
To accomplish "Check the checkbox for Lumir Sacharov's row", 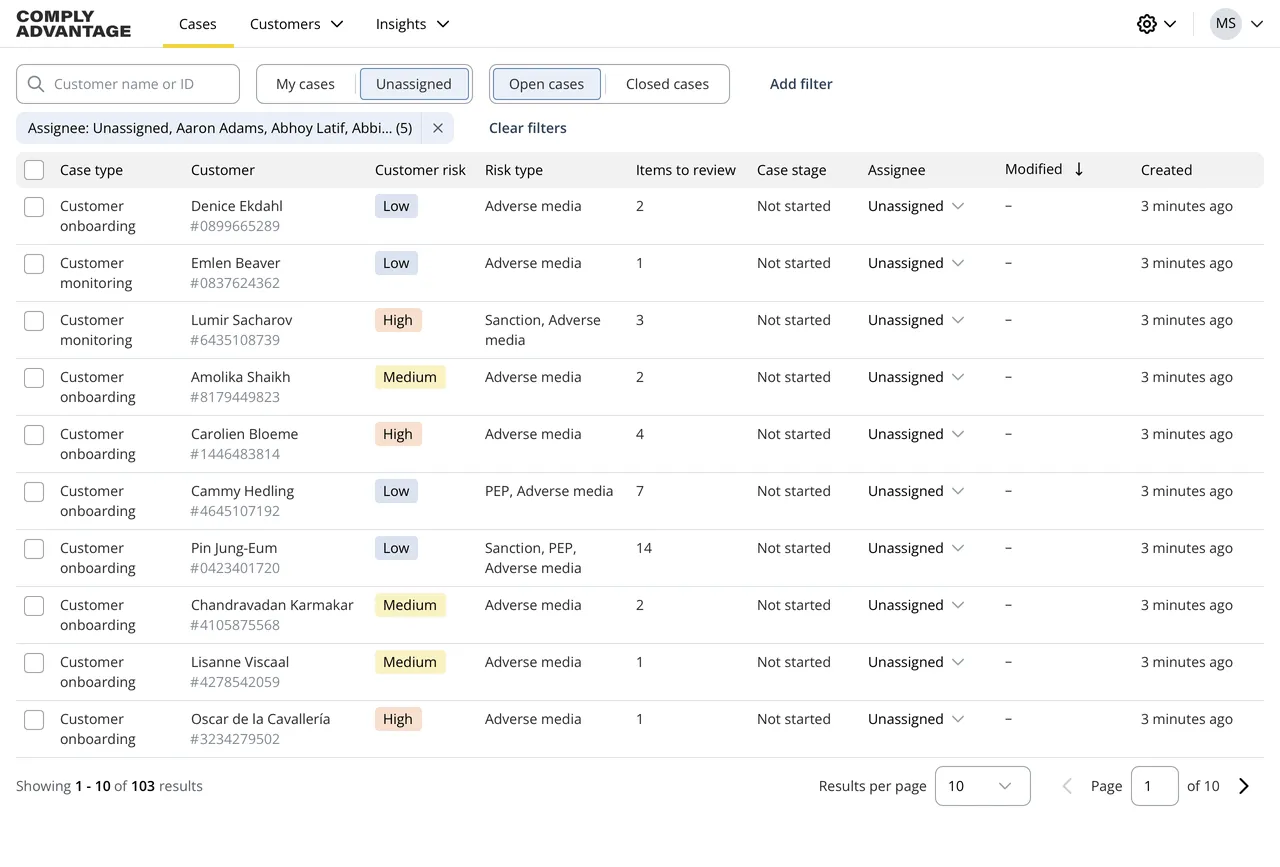I will point(33,320).
